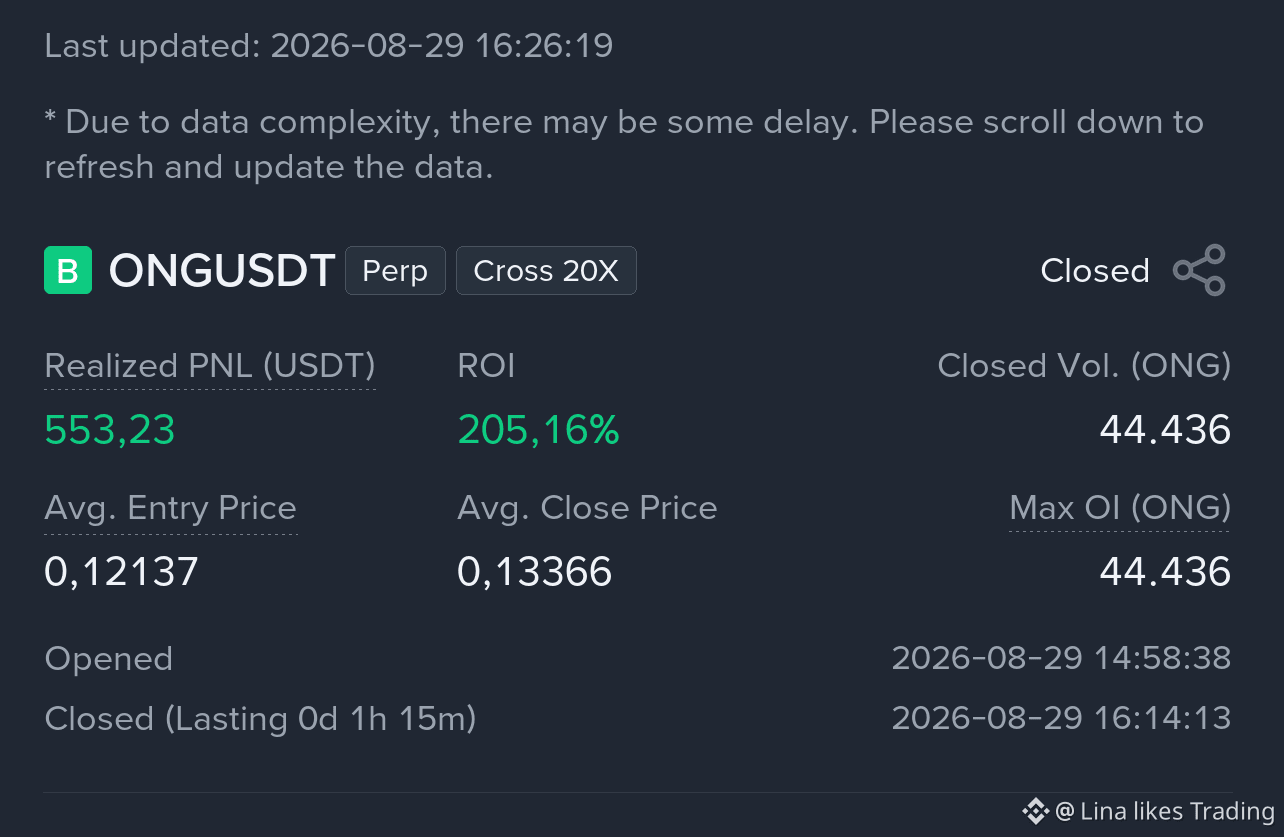
Task: Click the share icon next to Closed
Action: pyautogui.click(x=1199, y=270)
